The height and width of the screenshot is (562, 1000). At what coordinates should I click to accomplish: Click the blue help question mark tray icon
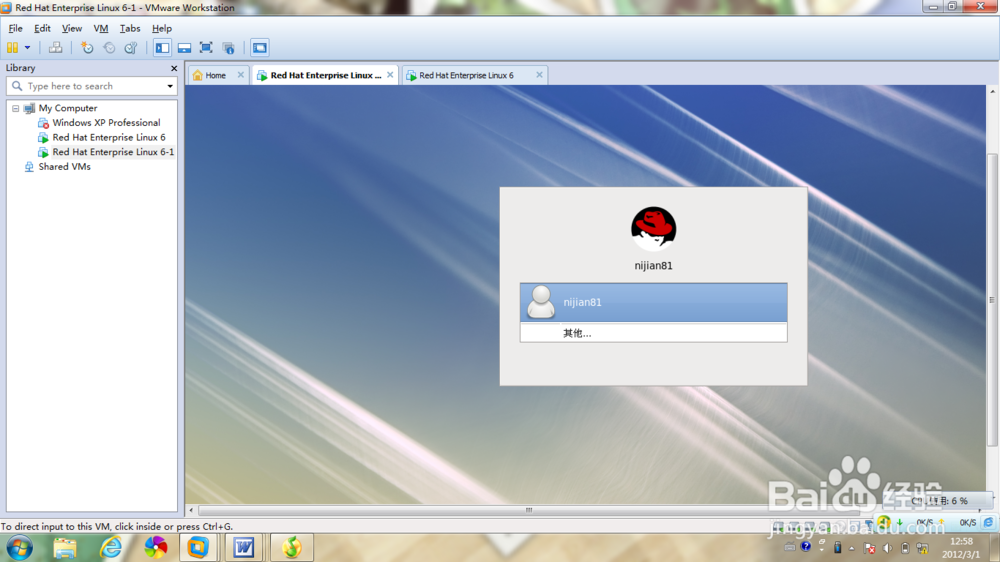coord(805,547)
